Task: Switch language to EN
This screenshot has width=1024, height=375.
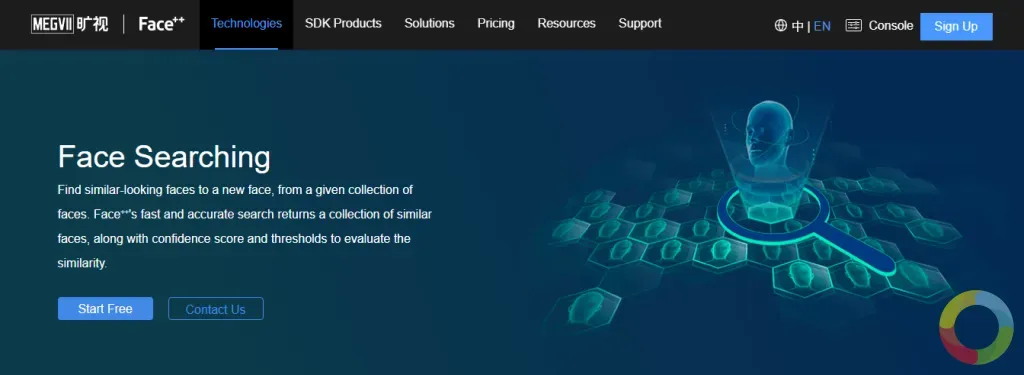Action: pyautogui.click(x=822, y=26)
